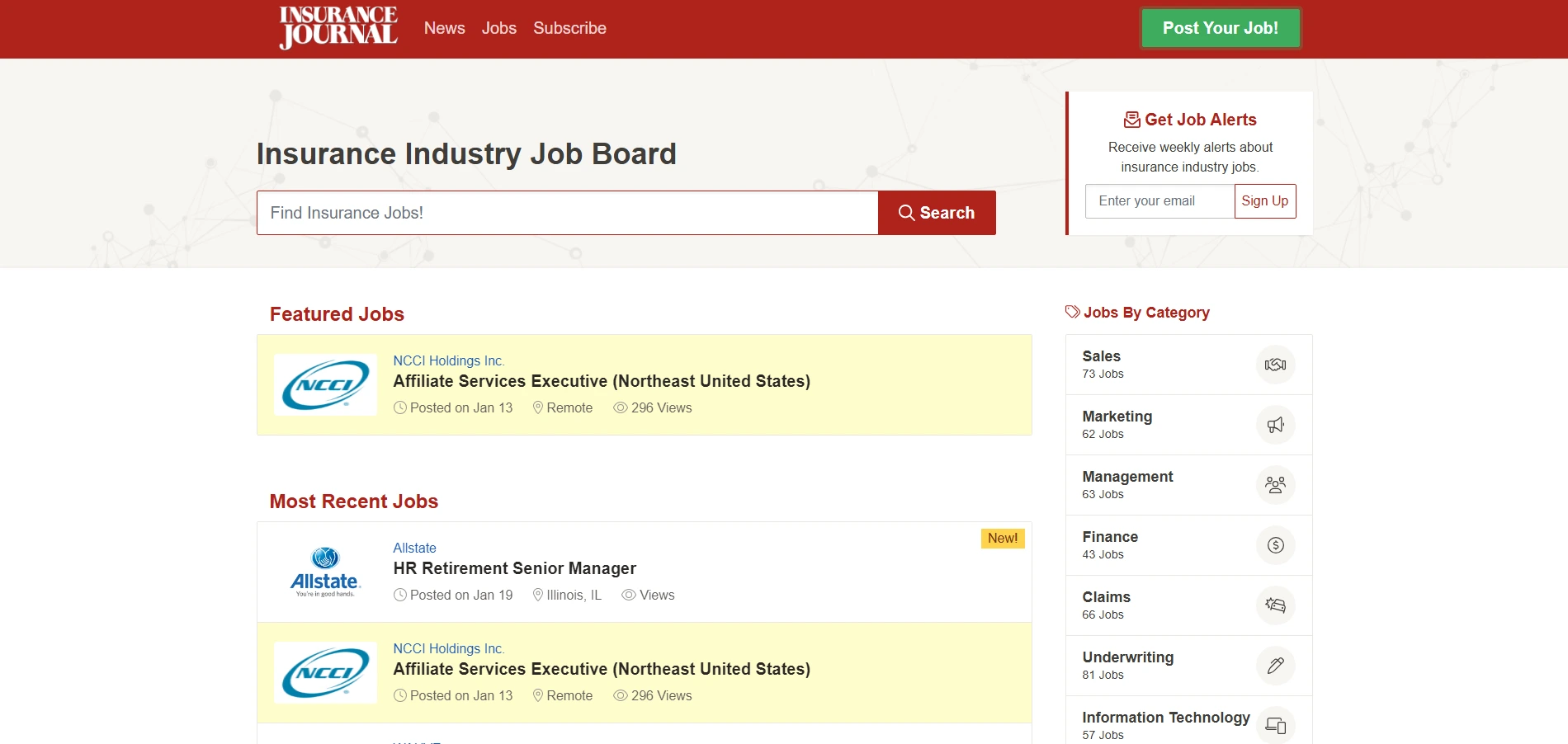The height and width of the screenshot is (744, 1568).
Task: Focus the Enter your email field
Action: pos(1160,201)
